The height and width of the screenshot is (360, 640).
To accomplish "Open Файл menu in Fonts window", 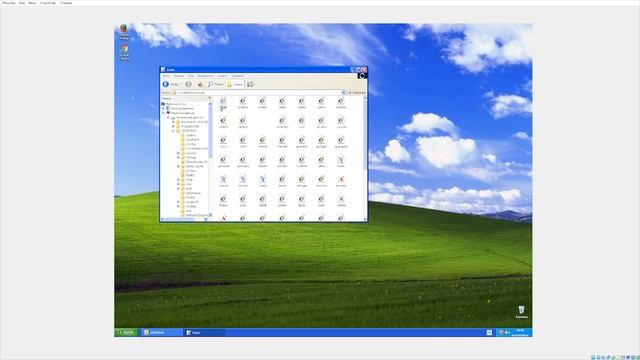I will 166,76.
